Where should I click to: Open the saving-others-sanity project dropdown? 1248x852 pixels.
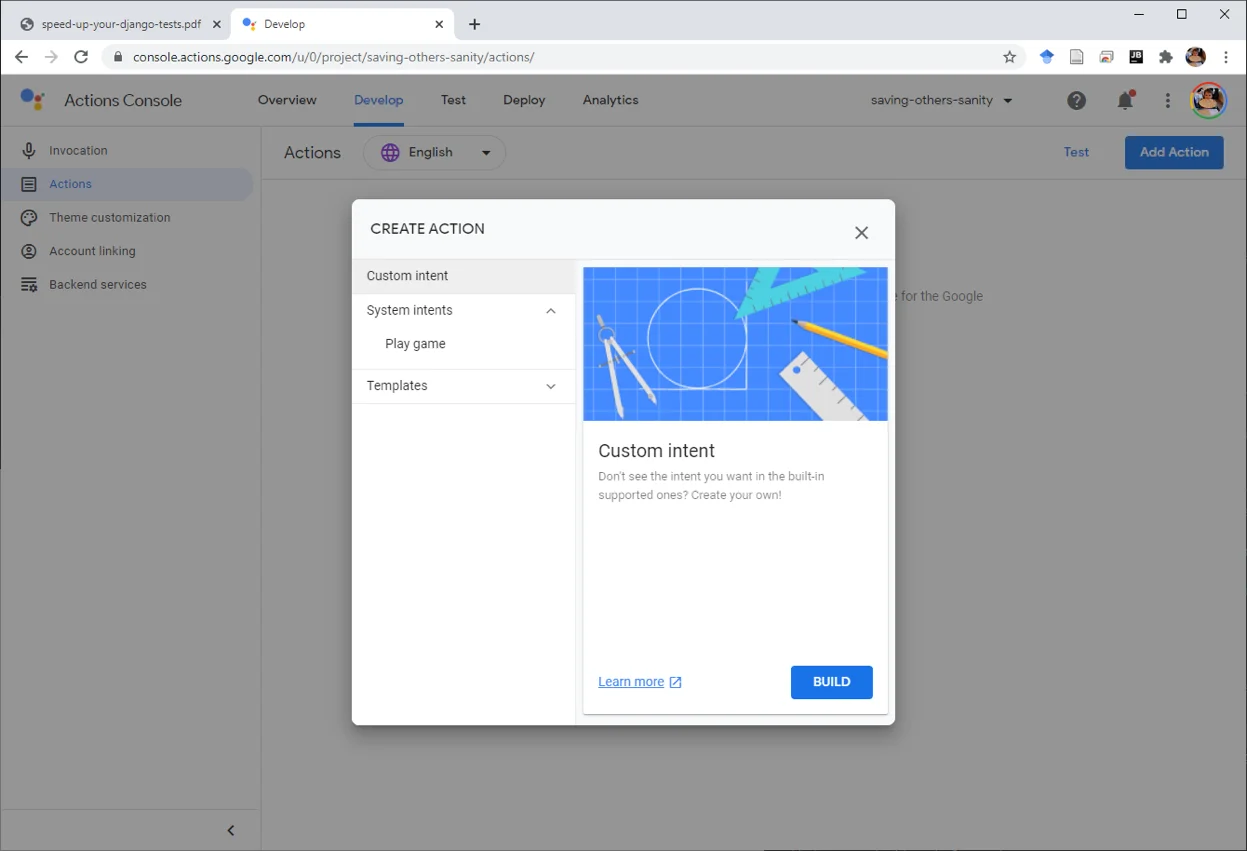click(941, 100)
